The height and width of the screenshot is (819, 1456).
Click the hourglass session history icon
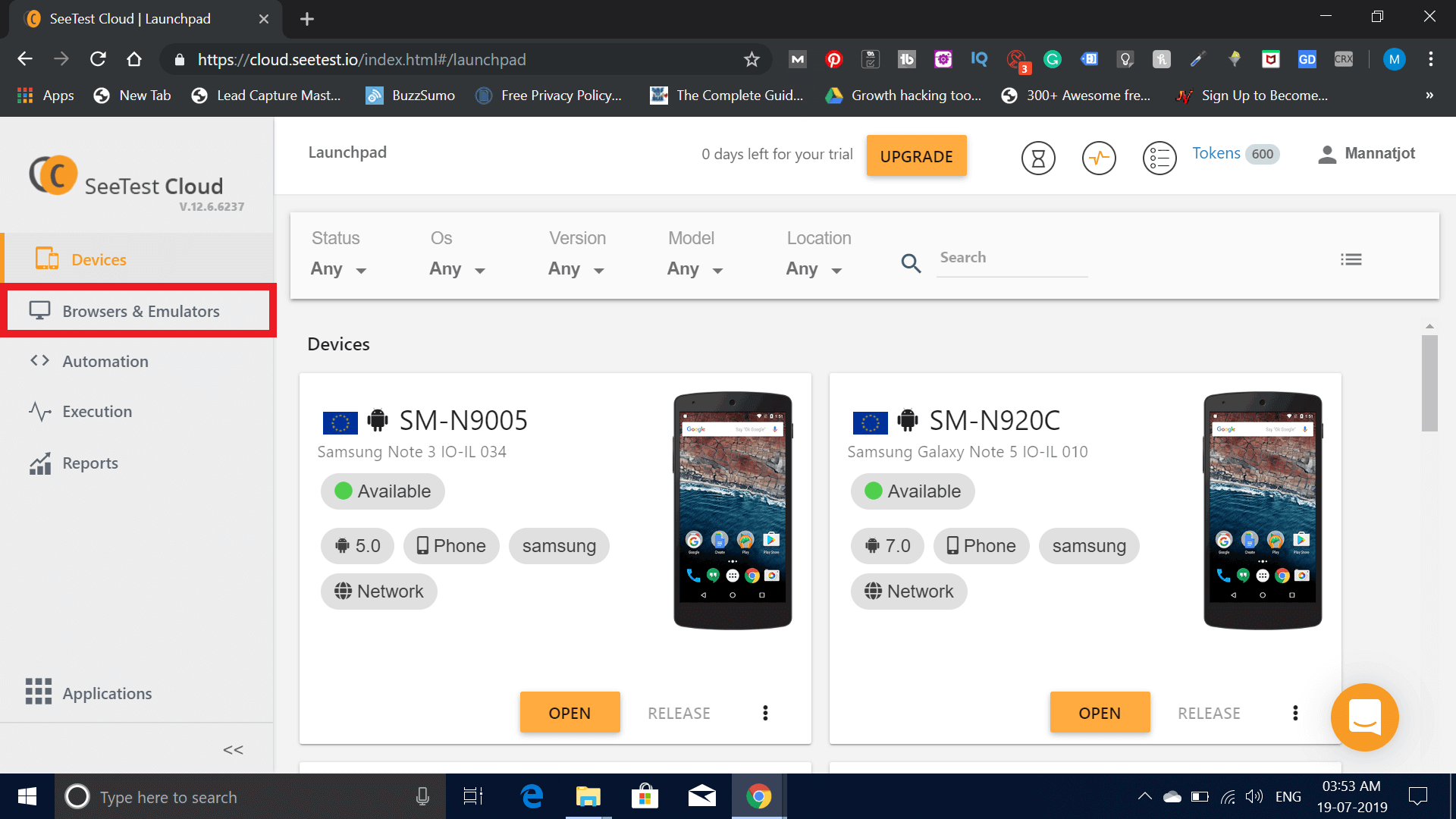tap(1038, 158)
